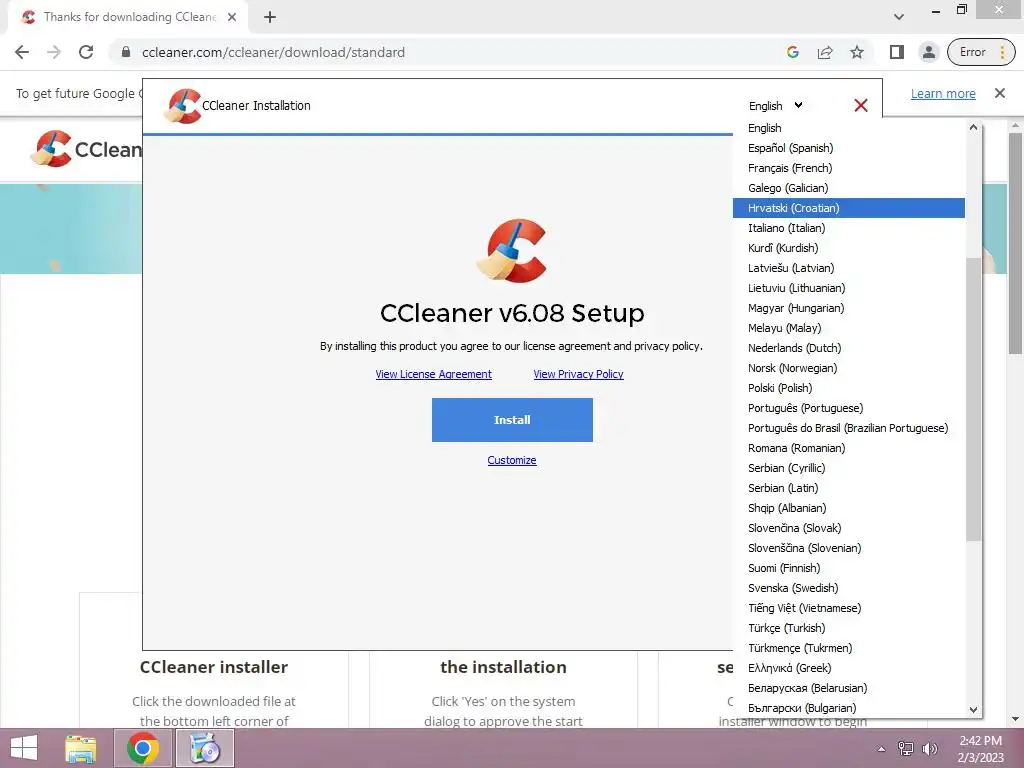Close the CCleaner installer with red X
The width and height of the screenshot is (1024, 768).
click(x=861, y=105)
